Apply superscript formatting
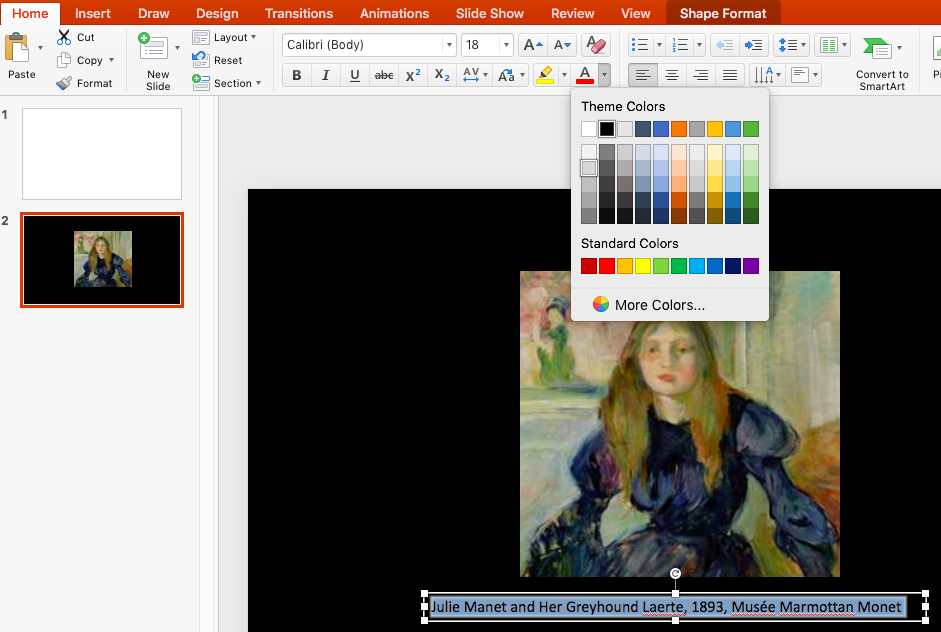Screen dimensions: 941x632 [x=413, y=75]
